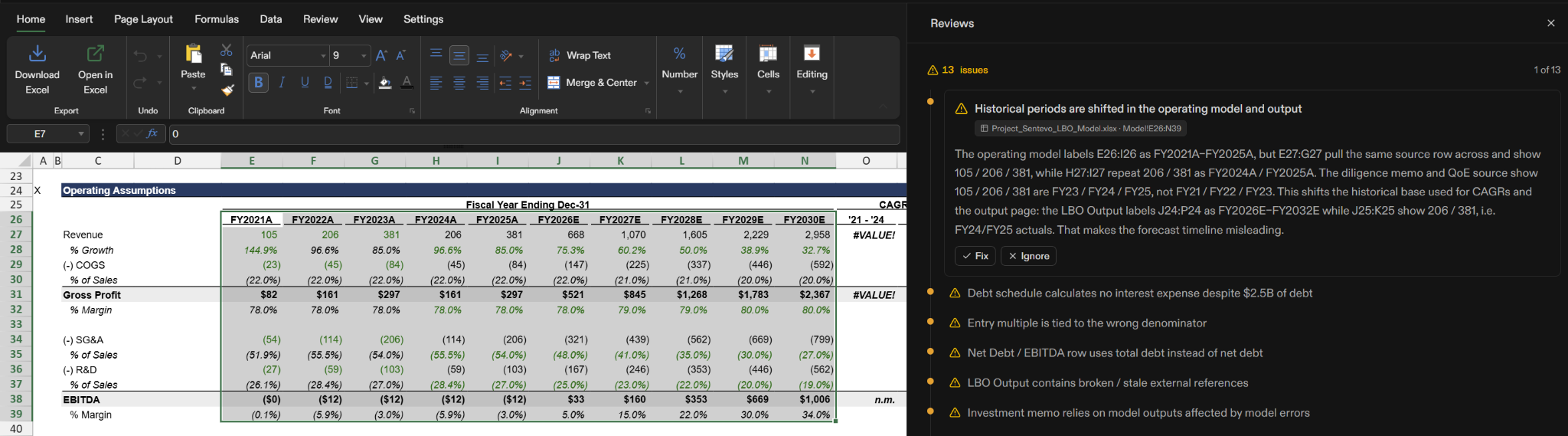The width and height of the screenshot is (1568, 436).
Task: Open the E7 Name Box dropdown
Action: (81, 134)
